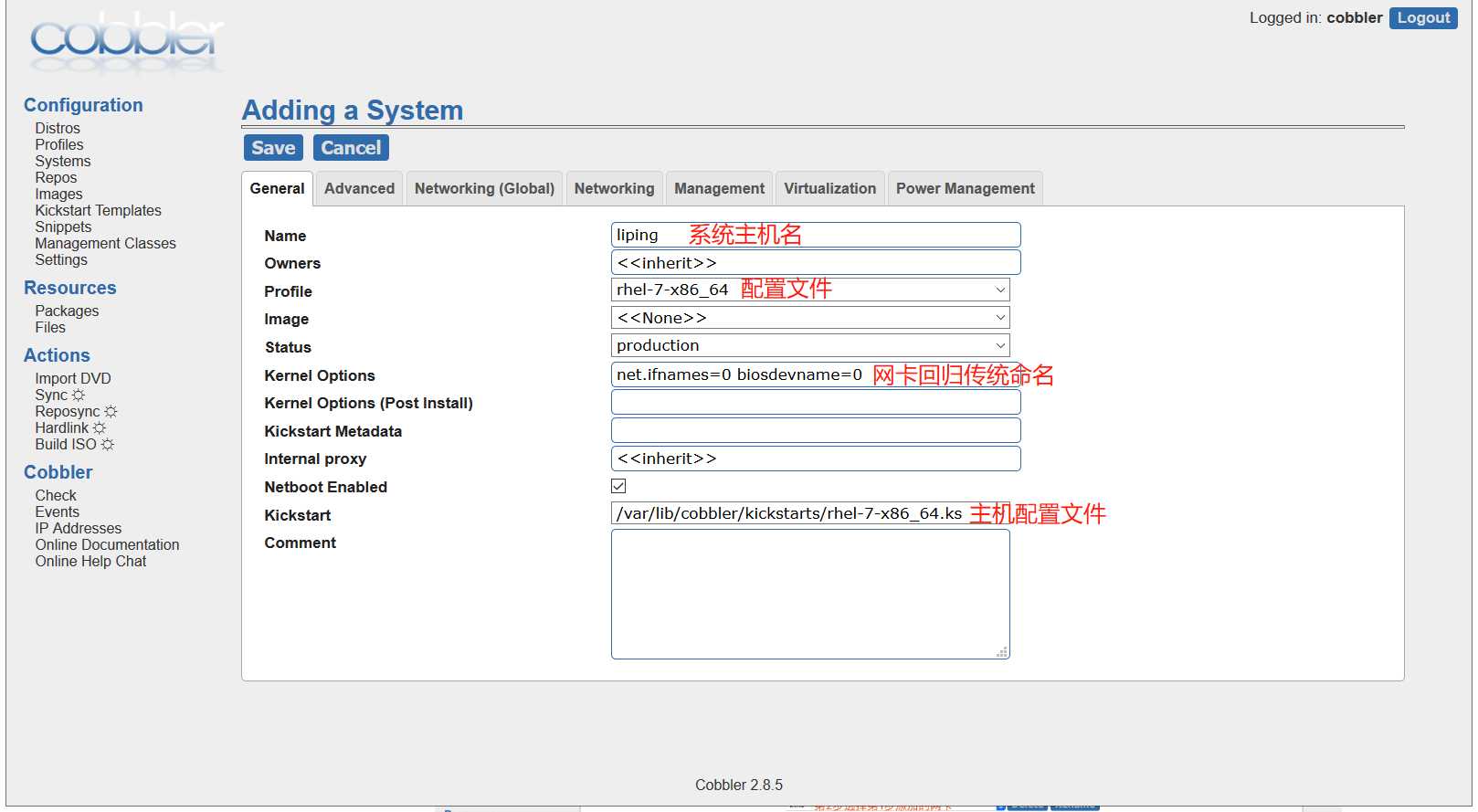Switch to the Management tab
Image resolution: width=1478 pixels, height=812 pixels.
[719, 188]
